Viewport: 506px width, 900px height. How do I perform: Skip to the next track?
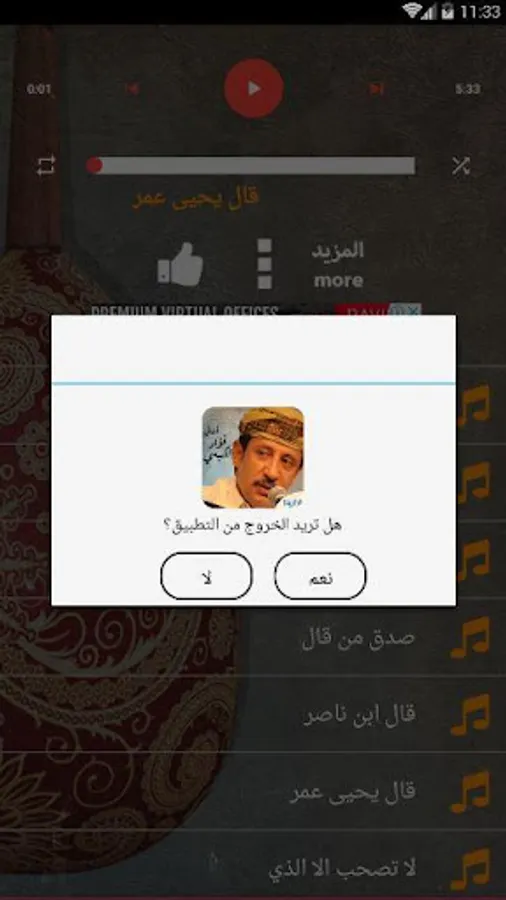376,88
